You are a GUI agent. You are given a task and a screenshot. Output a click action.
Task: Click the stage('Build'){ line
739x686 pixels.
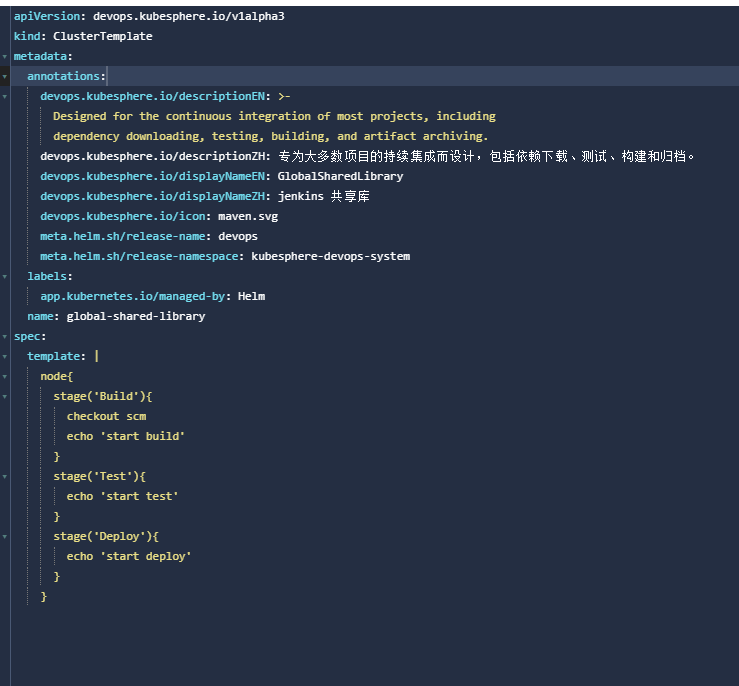click(x=103, y=396)
